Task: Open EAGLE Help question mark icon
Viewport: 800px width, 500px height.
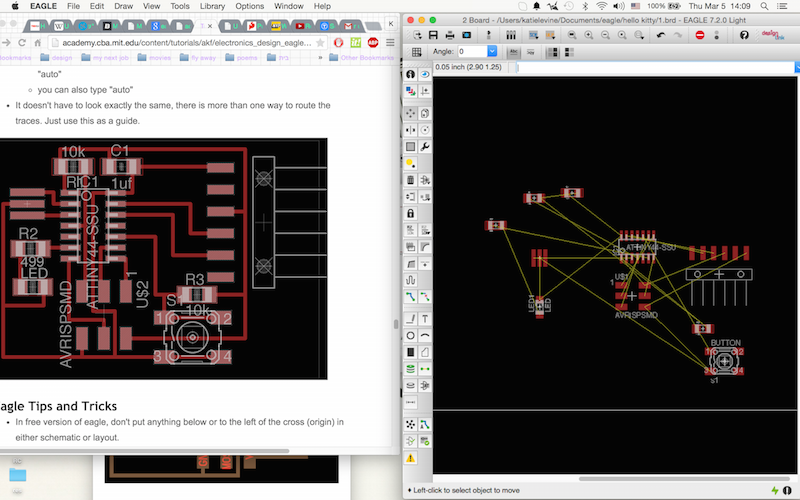Action: pos(744,35)
